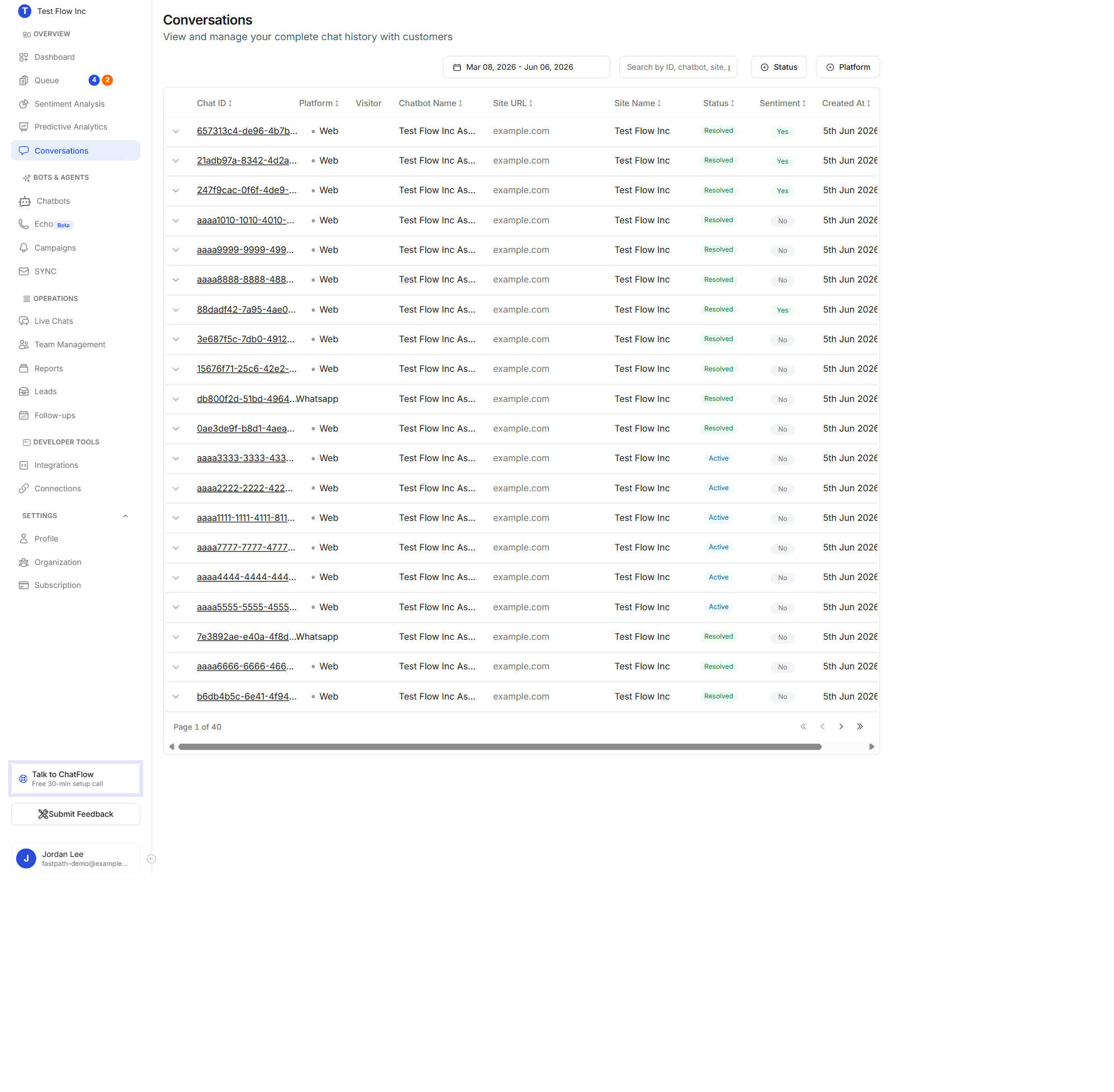Viewport: 1114px width, 1092px height.
Task: Click the Campaigns bell icon
Action: tap(23, 249)
